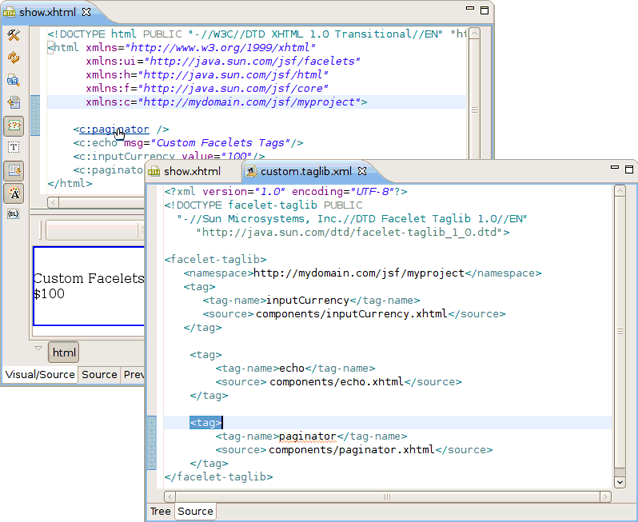The image size is (638, 522).
Task: Switch to the Visual/Source tab
Action: pyautogui.click(x=40, y=375)
